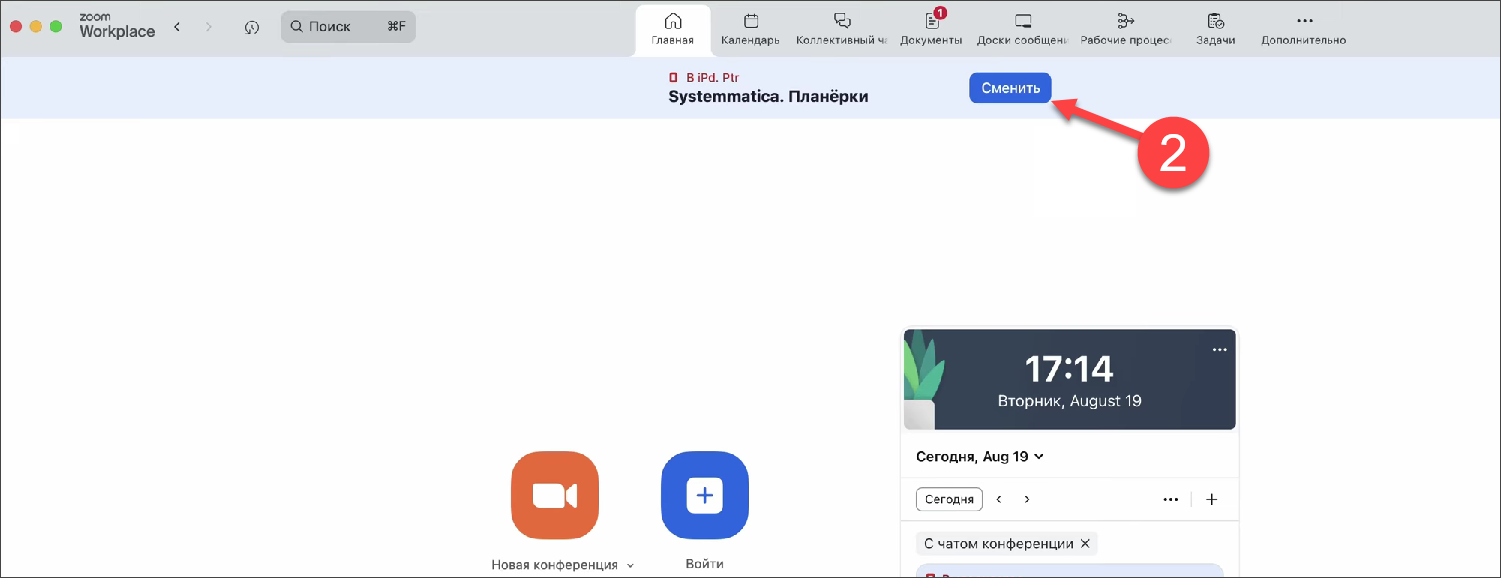Open the history clock icon in title bar

click(x=252, y=27)
